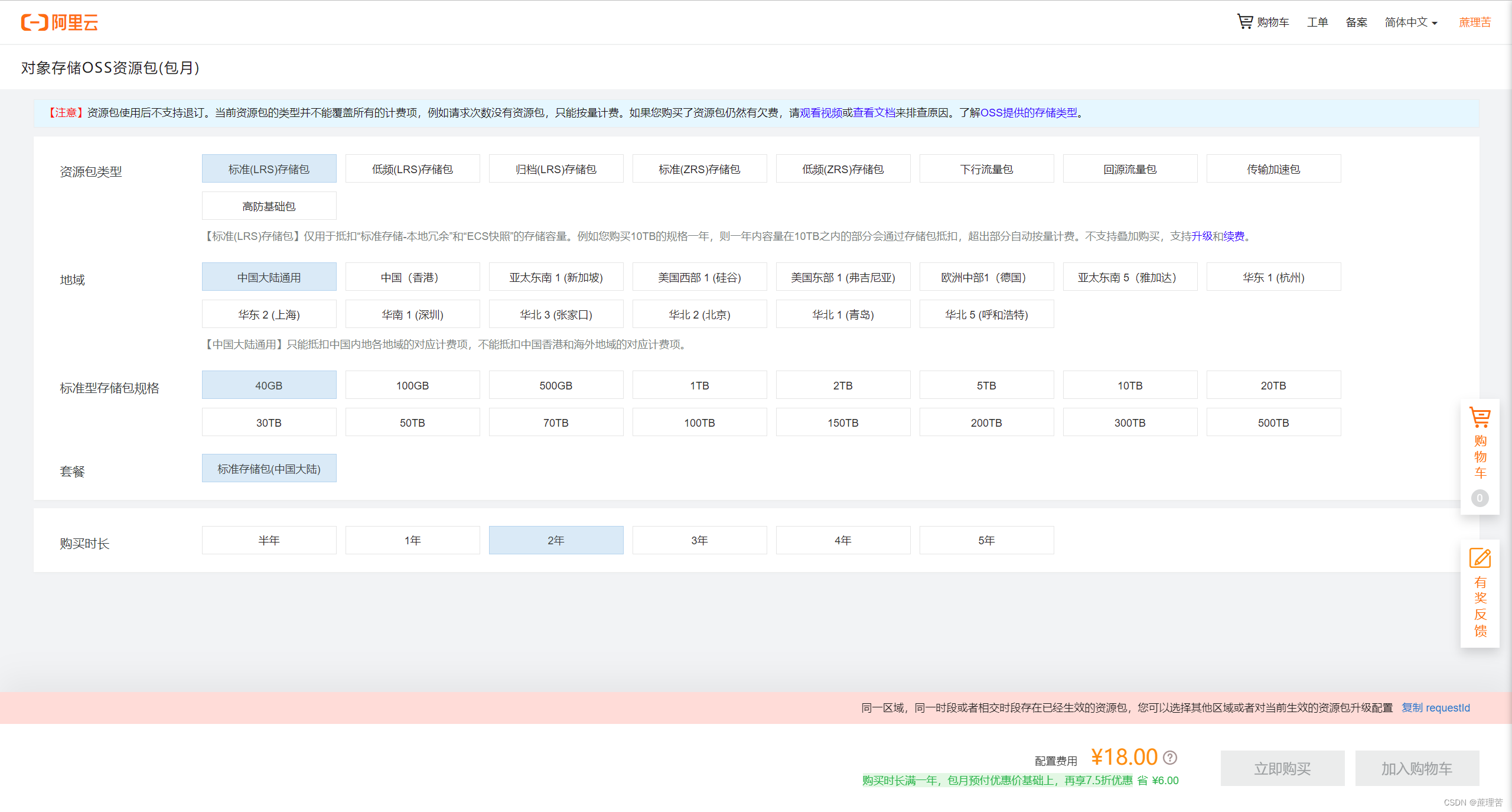This screenshot has width=1512, height=812.
Task: Select region 中国大陆通用
Action: tap(269, 277)
